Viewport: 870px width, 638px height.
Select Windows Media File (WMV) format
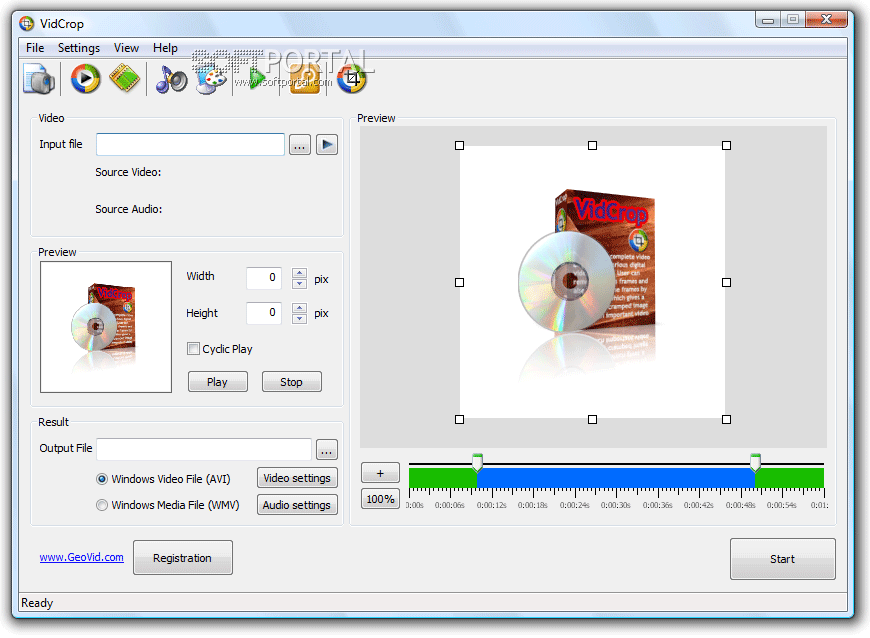(x=102, y=505)
